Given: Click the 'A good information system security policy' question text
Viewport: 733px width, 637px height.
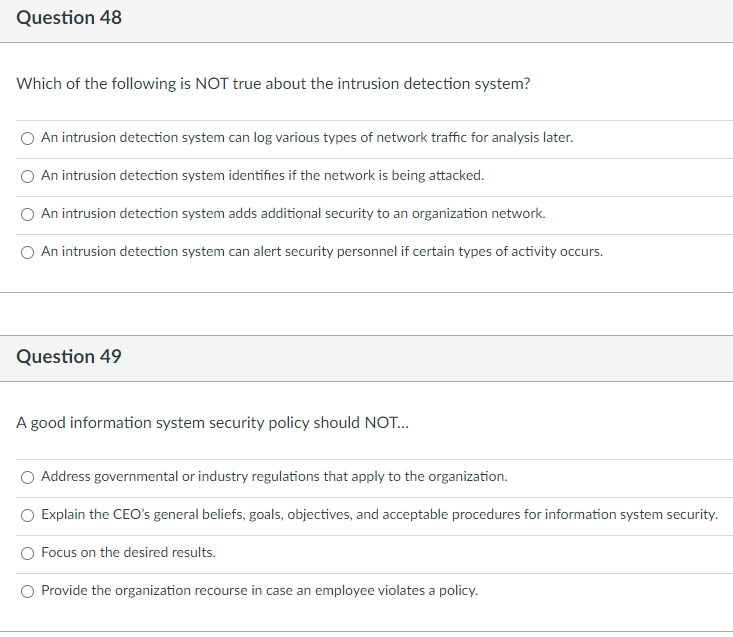Looking at the screenshot, I should pos(212,423).
